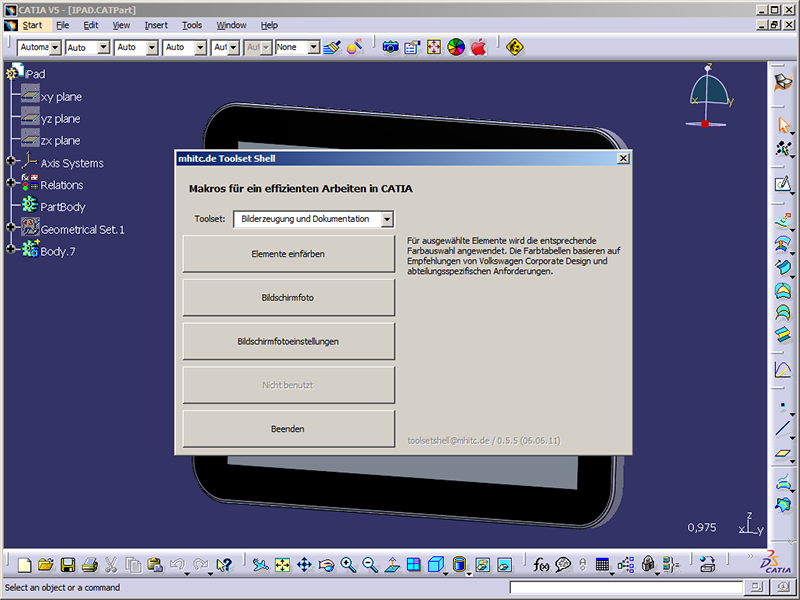Screen dimensions: 800x600
Task: Click the Plane tool icon
Action: point(783,453)
